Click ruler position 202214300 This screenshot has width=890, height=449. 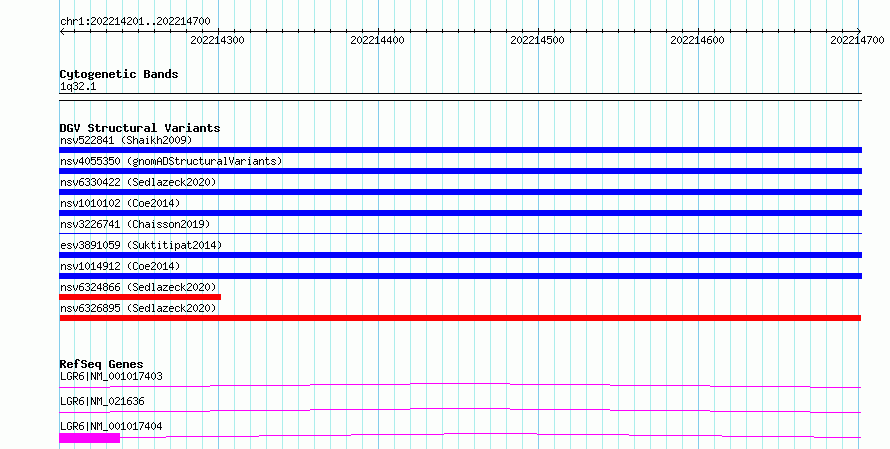pos(217,40)
